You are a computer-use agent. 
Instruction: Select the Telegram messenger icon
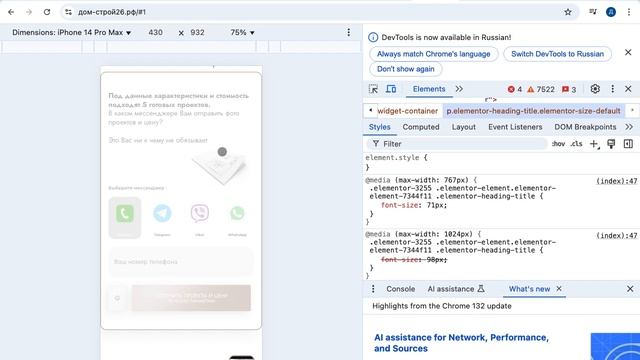[x=162, y=213]
